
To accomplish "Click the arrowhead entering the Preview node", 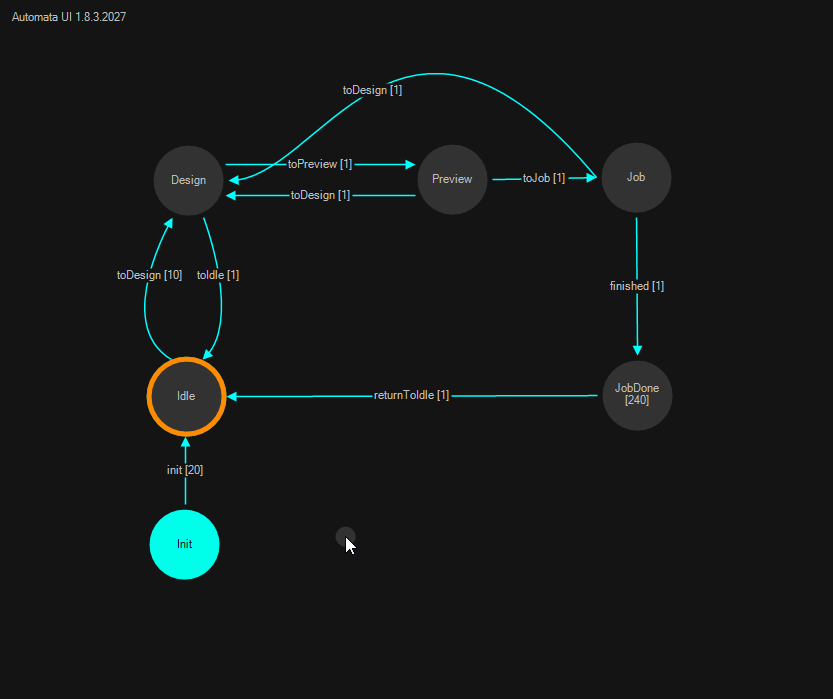I will [x=410, y=165].
